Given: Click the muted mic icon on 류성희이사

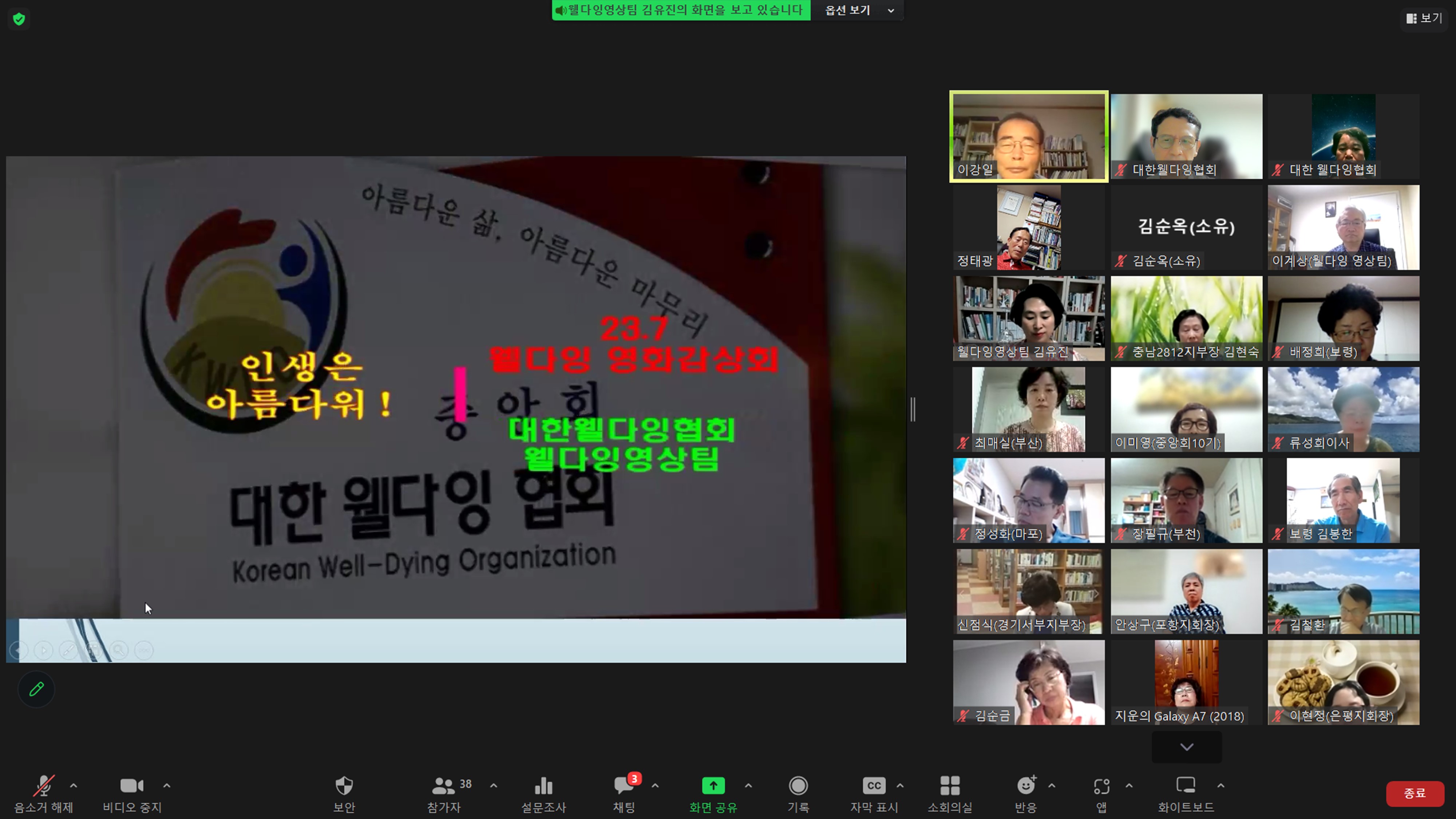Looking at the screenshot, I should [1277, 443].
